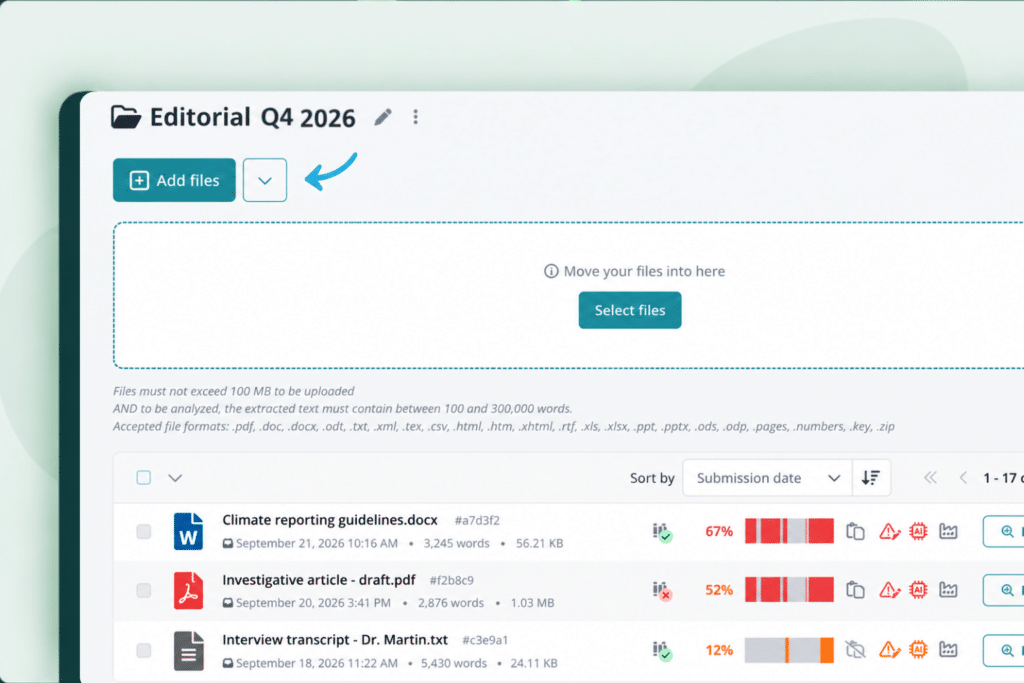Click the failed index status icon for Investigative article
1024x683 pixels.
click(662, 591)
